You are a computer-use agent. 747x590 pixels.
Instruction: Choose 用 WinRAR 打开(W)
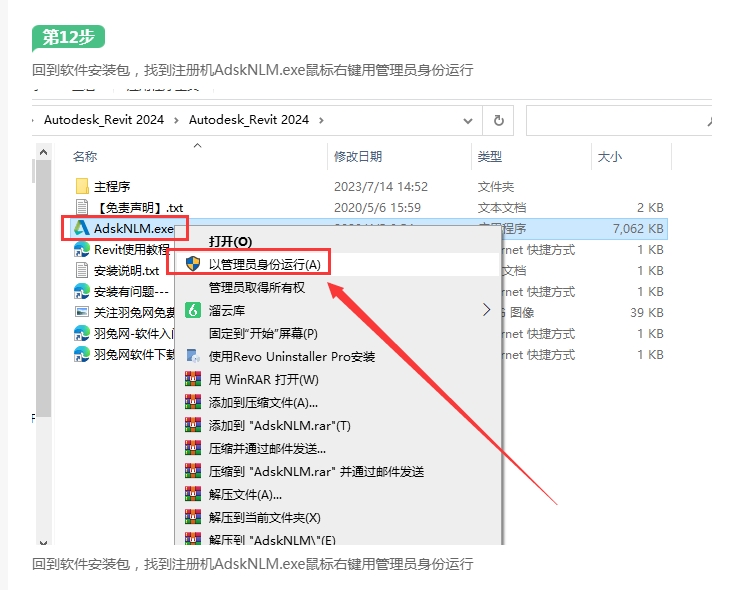click(x=337, y=379)
